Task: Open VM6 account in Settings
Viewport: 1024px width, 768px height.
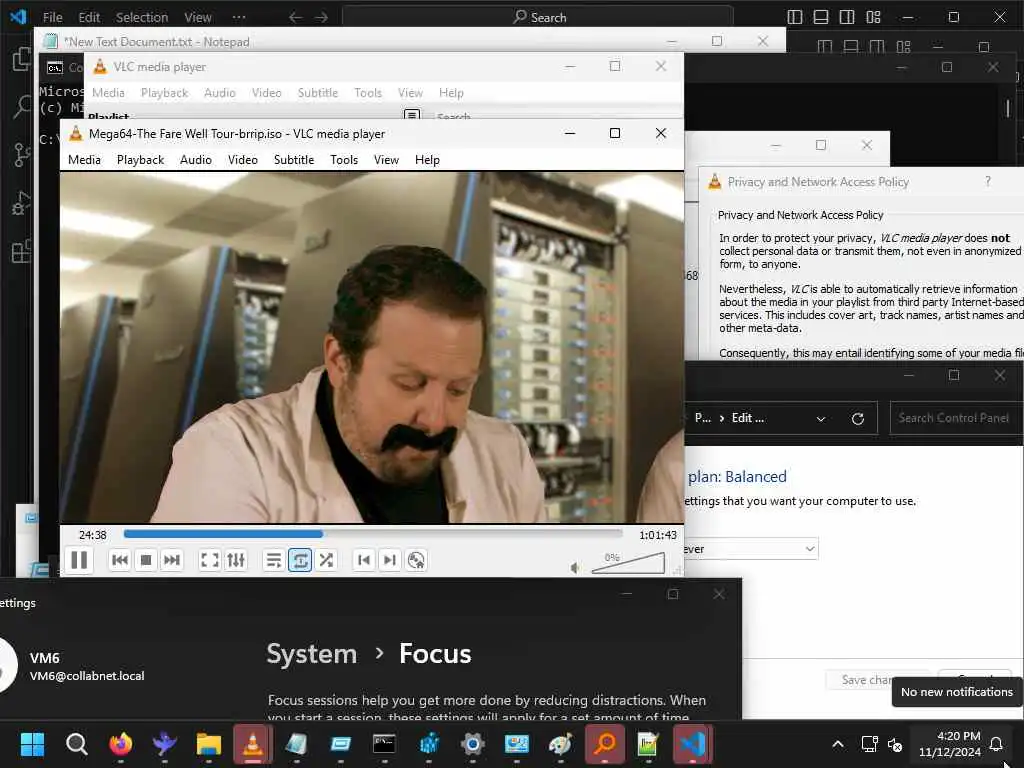Action: click(x=73, y=665)
